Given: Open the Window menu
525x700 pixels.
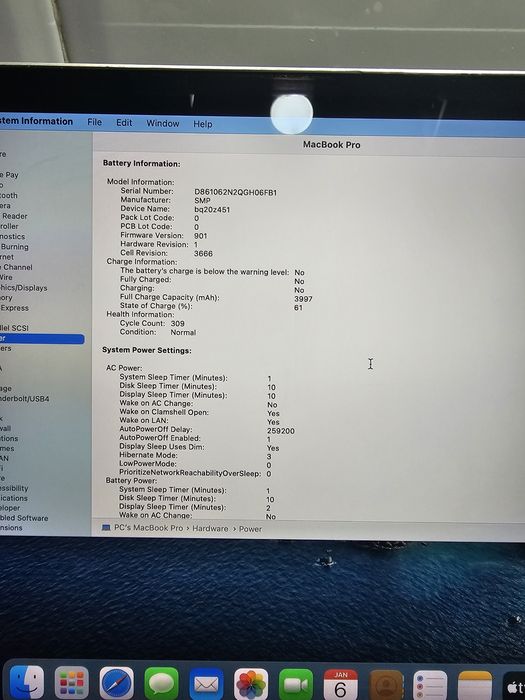Looking at the screenshot, I should click(x=162, y=123).
